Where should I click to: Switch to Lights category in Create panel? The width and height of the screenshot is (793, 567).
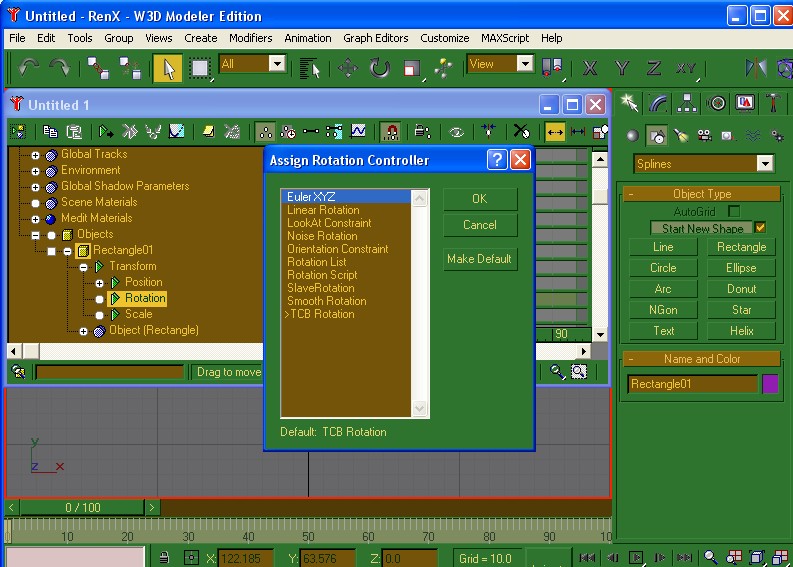[681, 135]
